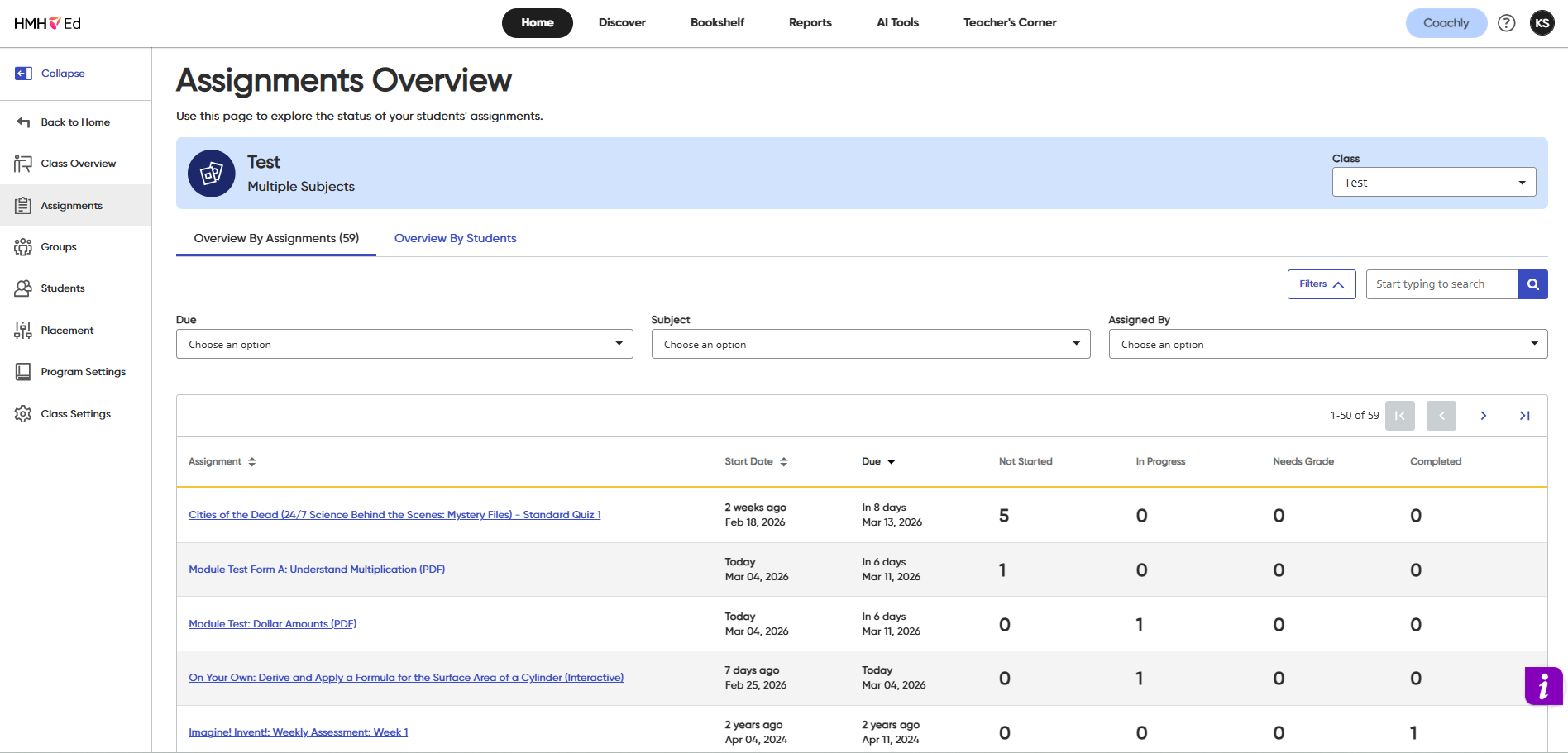The height and width of the screenshot is (753, 1568).
Task: Select the Groups sidebar icon
Action: [x=23, y=247]
